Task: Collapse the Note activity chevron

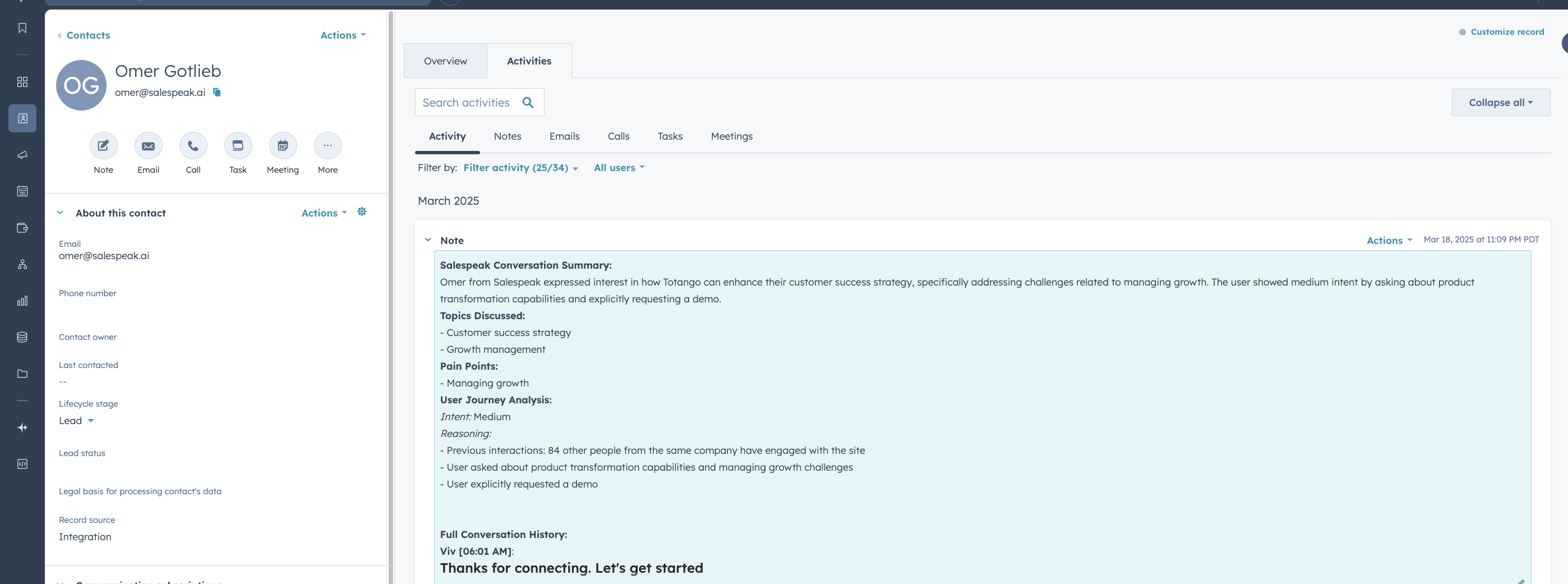Action: [x=428, y=240]
